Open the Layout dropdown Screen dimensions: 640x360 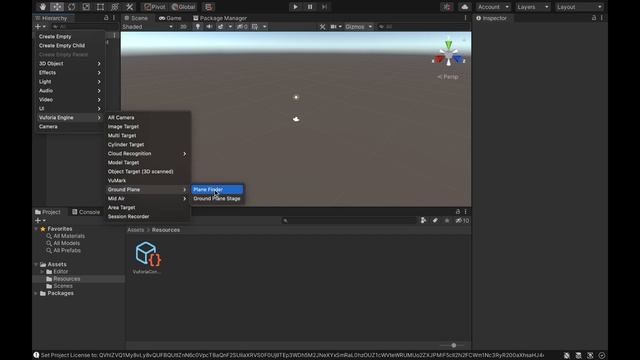point(579,7)
